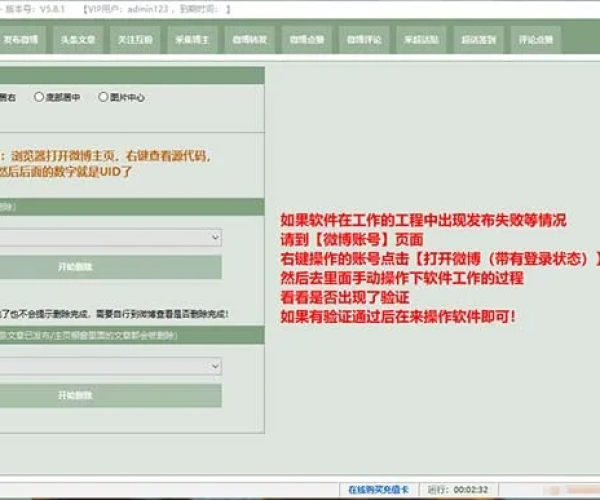Image resolution: width=600 pixels, height=500 pixels.
Task: Click red line mentioning 打开微博（带有登录状态）
Action: click(440, 259)
